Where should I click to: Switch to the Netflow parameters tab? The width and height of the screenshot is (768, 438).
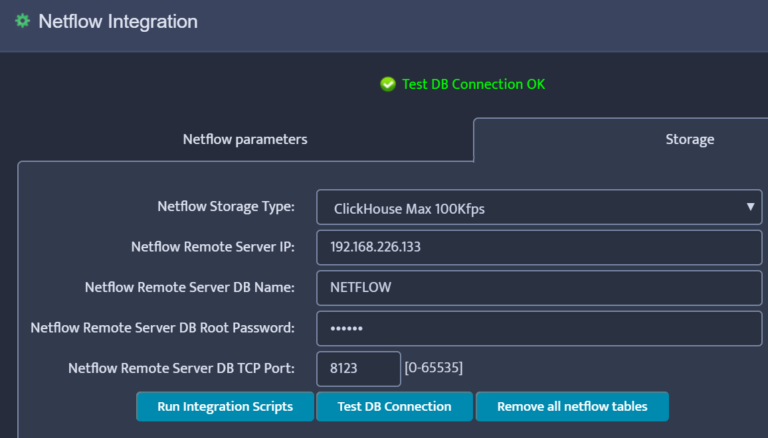pos(245,139)
